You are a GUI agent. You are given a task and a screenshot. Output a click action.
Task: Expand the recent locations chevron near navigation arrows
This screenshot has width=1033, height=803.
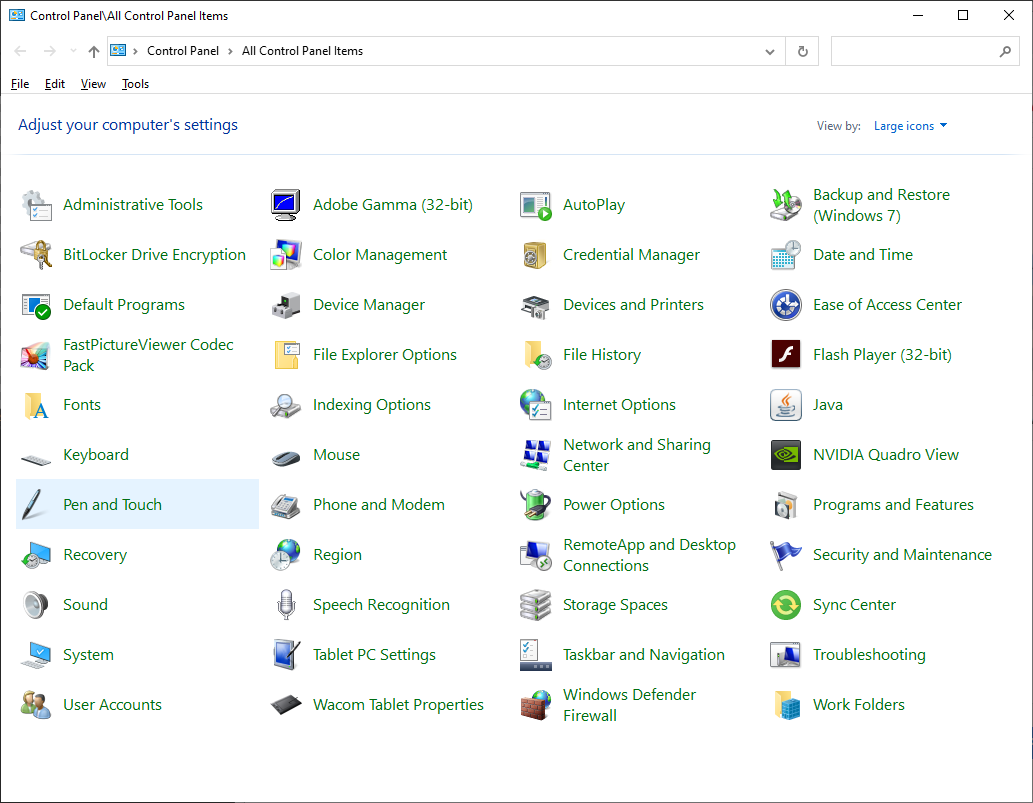73,51
